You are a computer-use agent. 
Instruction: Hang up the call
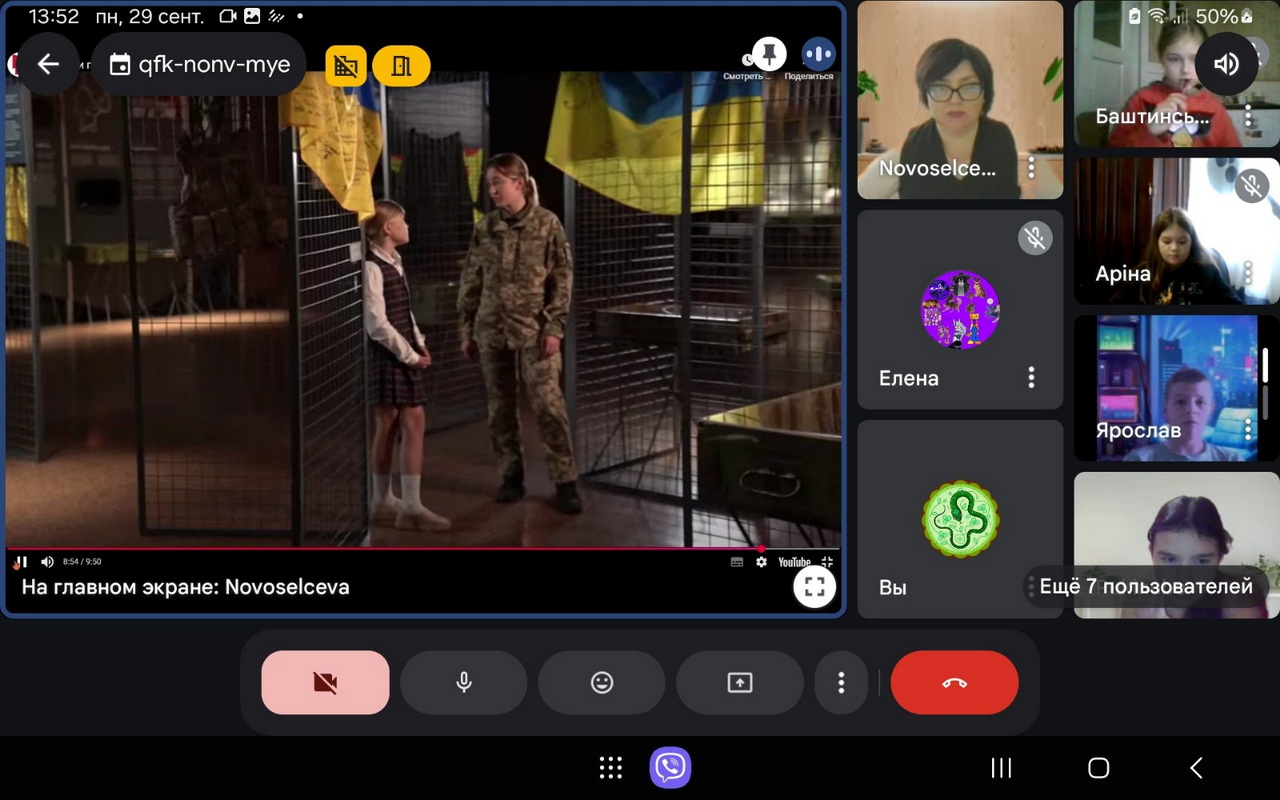coord(954,683)
